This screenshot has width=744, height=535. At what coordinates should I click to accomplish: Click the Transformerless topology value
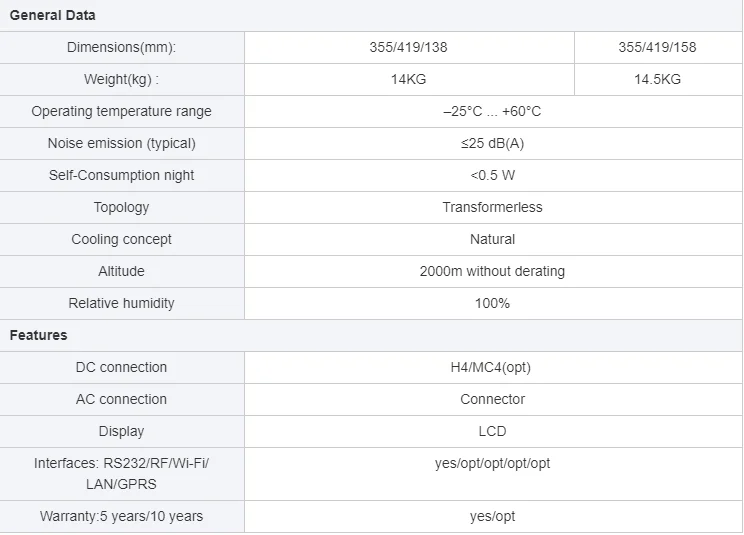(492, 207)
